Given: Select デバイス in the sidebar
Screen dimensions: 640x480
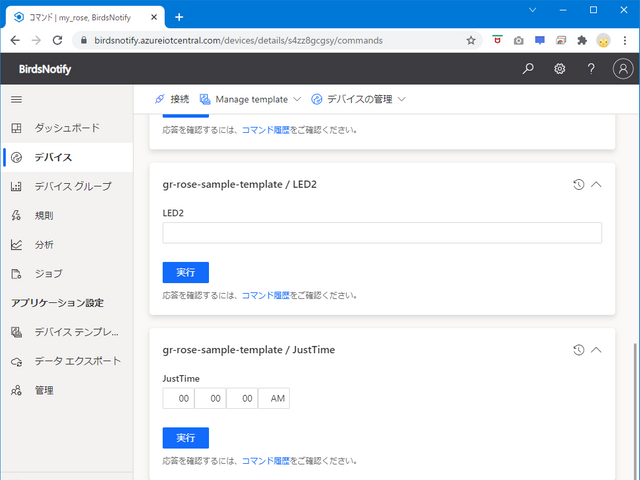Looking at the screenshot, I should point(67,157).
